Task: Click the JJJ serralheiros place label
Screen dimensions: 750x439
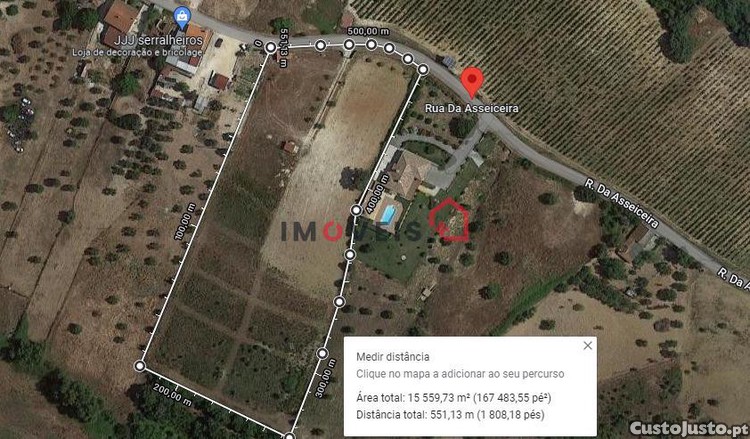Action: 137,45
